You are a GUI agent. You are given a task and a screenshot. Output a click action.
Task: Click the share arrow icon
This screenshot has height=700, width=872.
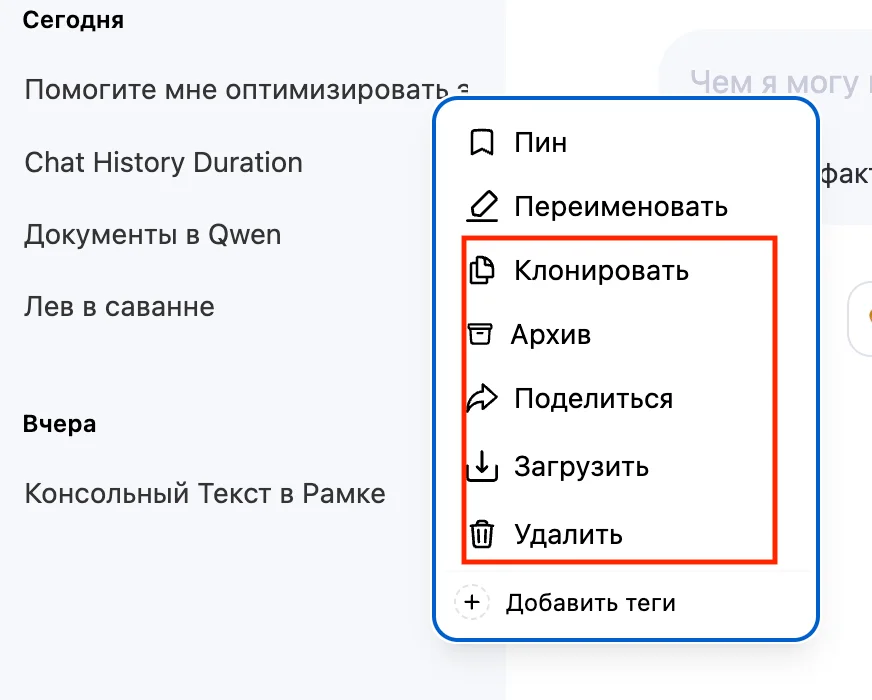pyautogui.click(x=482, y=399)
